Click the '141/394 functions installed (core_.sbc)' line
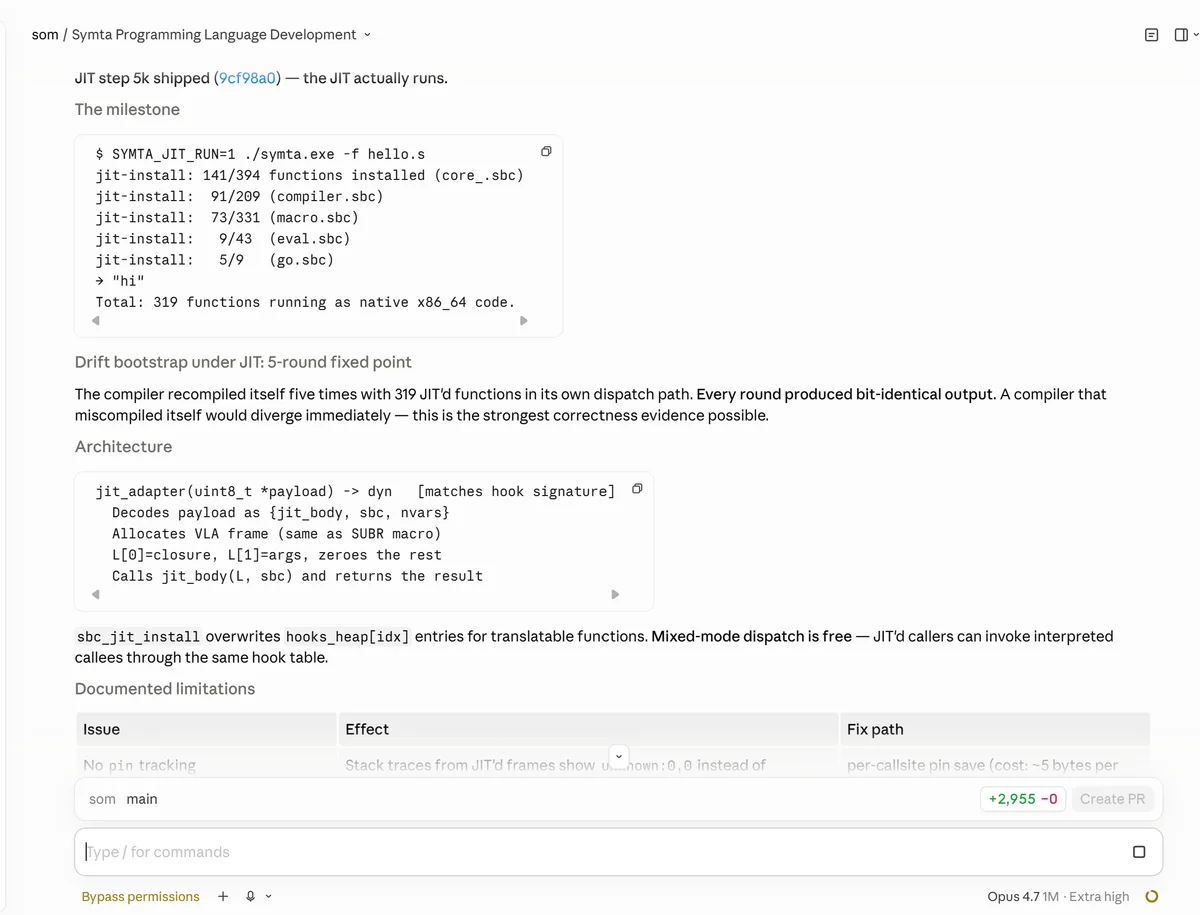The image size is (1200, 915). tap(310, 175)
